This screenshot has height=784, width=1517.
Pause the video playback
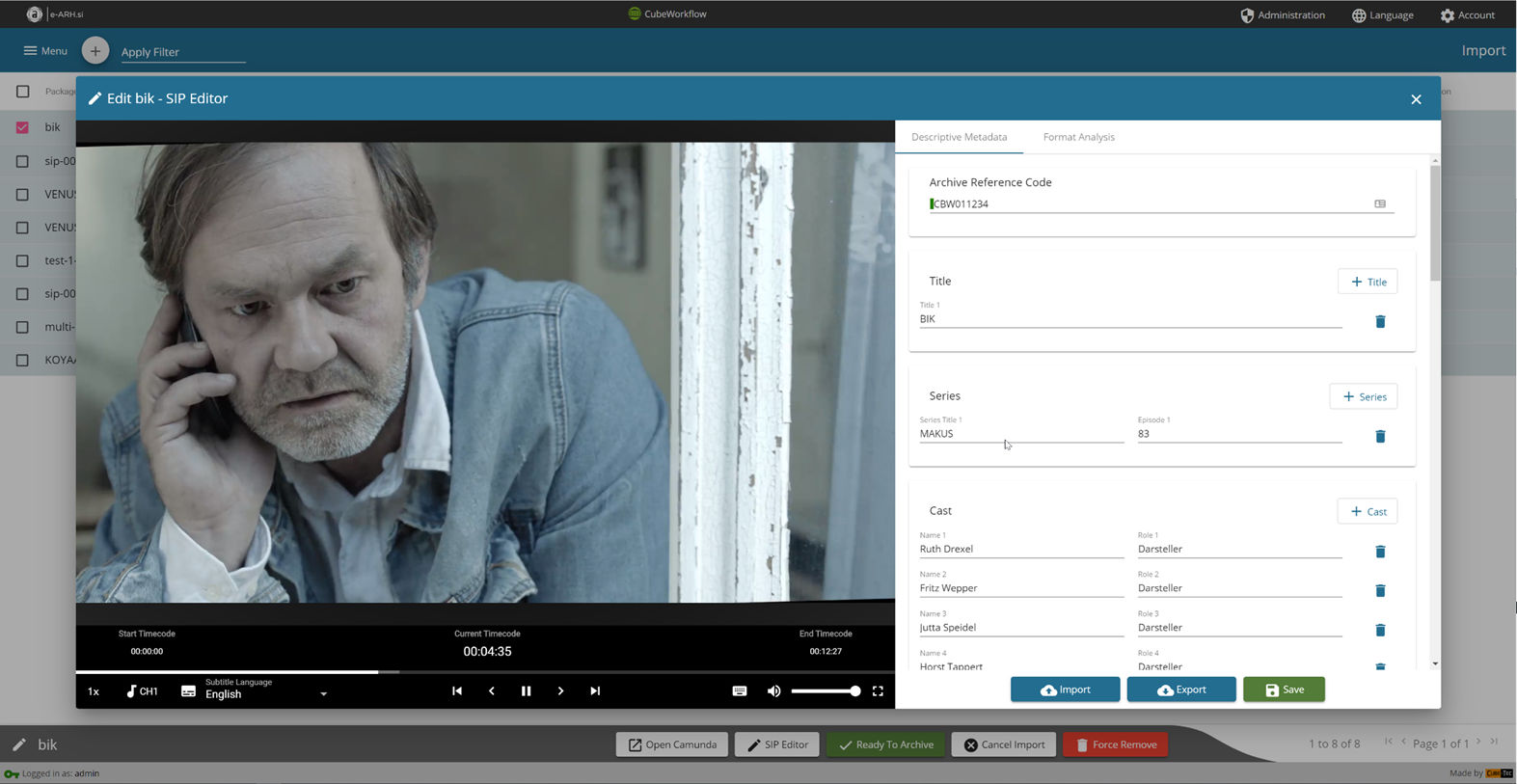click(x=526, y=690)
